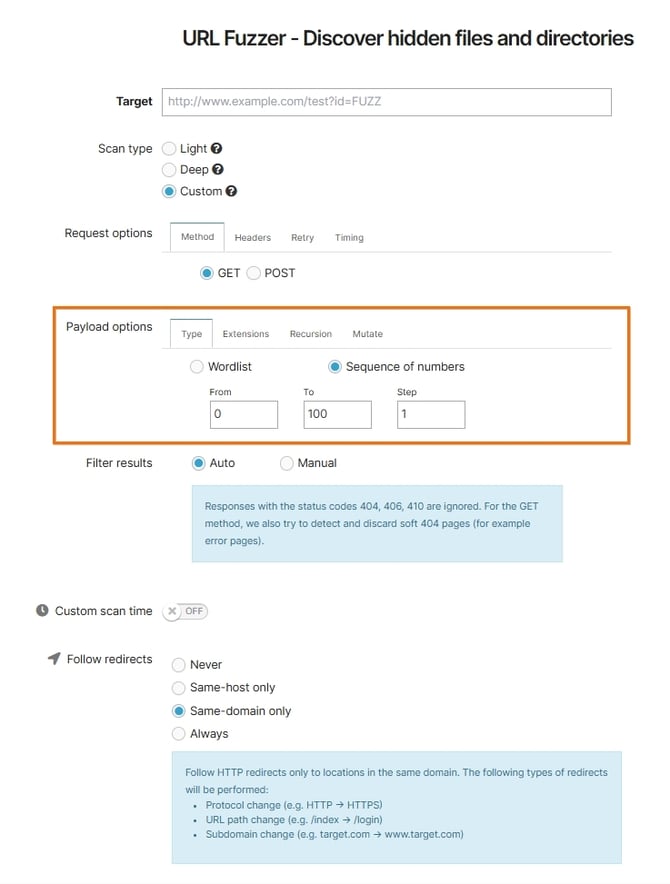
Task: Switch to the Mutate tab
Action: [367, 334]
